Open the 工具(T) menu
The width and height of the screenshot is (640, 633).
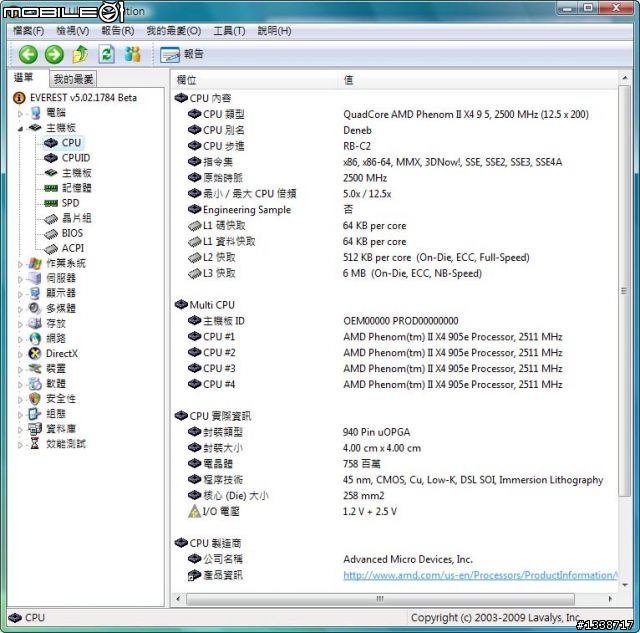(x=229, y=31)
